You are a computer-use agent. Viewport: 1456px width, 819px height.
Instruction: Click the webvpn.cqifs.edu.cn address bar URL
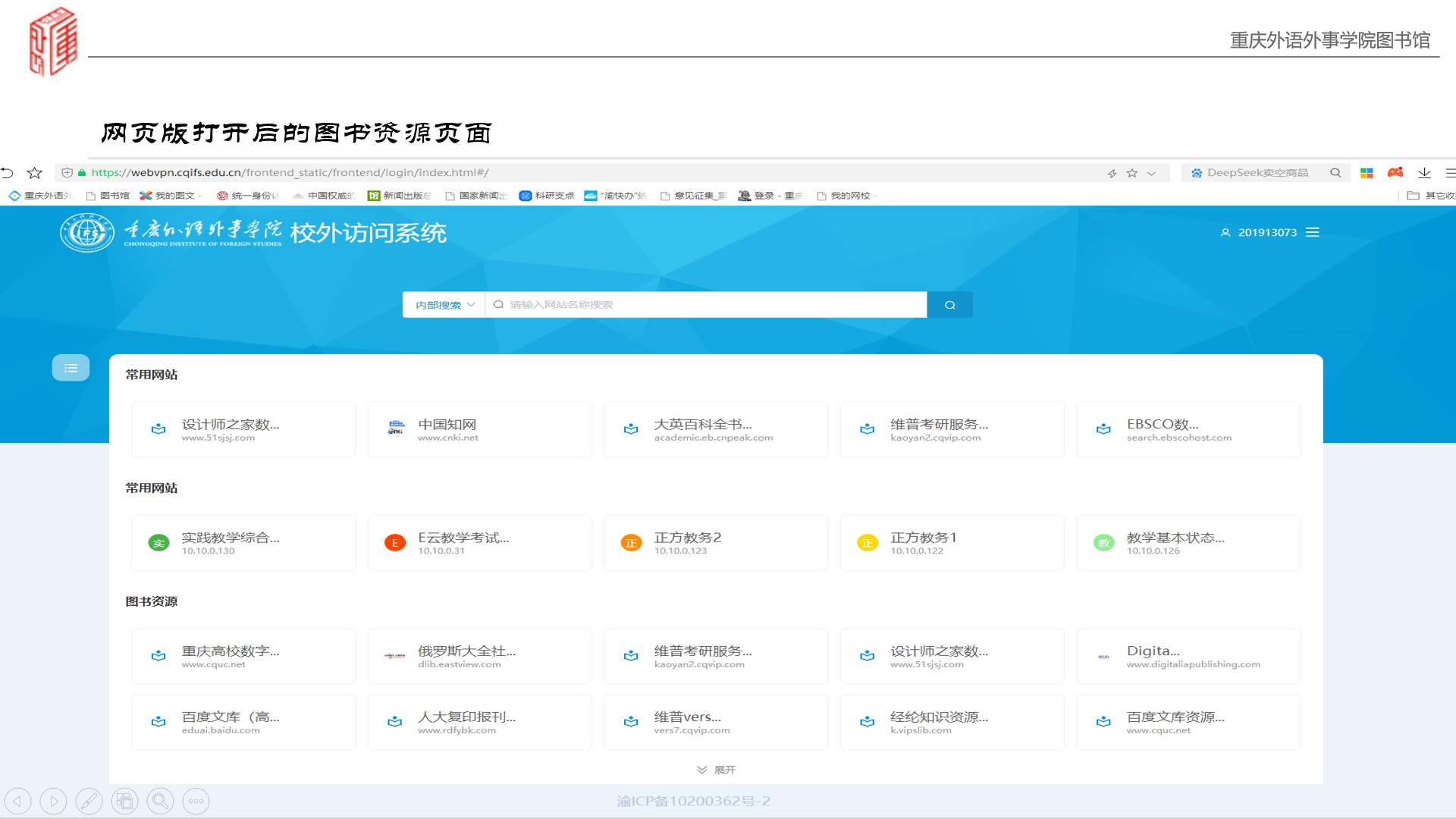pos(290,173)
